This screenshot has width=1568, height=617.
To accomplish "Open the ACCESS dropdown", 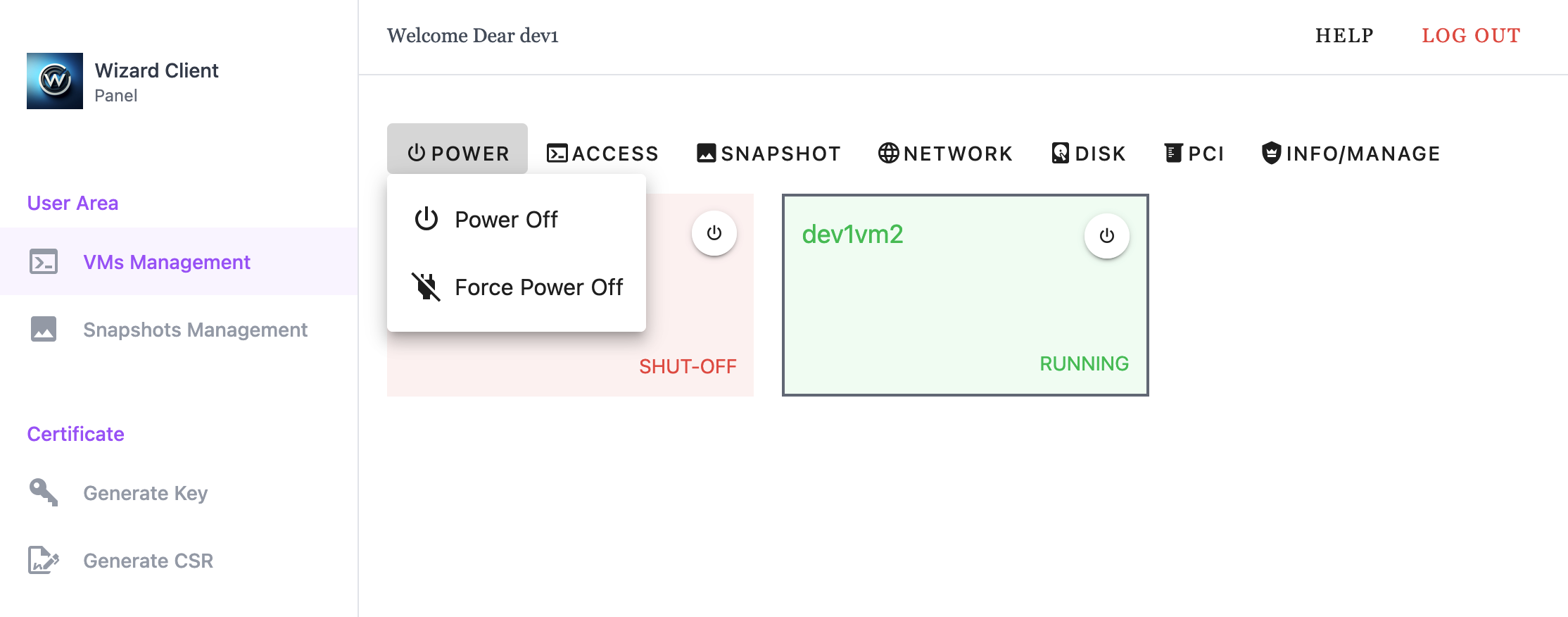I will (602, 153).
